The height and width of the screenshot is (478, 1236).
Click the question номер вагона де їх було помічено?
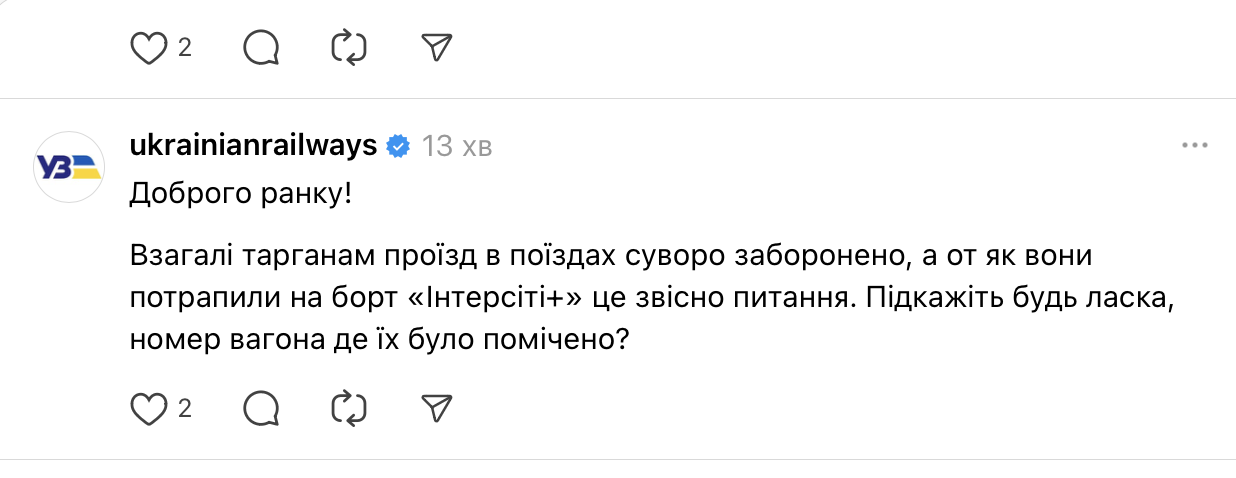[378, 339]
